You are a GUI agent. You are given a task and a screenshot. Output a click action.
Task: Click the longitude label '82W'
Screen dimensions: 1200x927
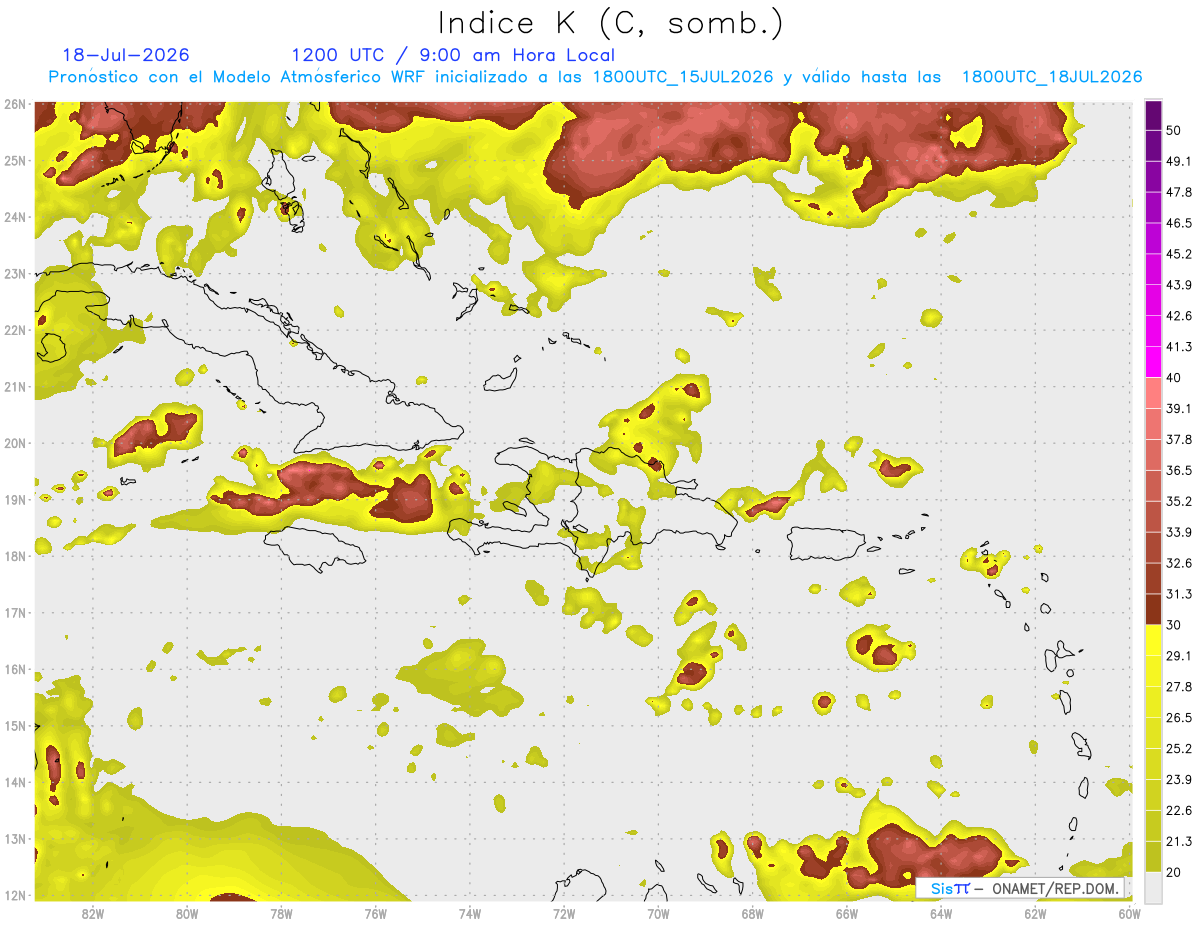tap(93, 913)
